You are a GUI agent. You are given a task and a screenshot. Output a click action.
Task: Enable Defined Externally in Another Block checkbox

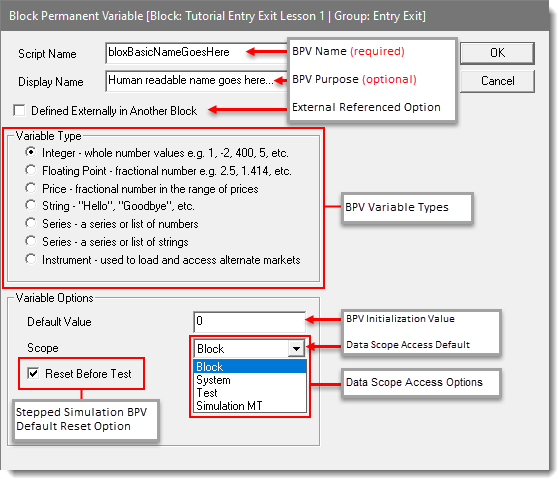pos(19,110)
